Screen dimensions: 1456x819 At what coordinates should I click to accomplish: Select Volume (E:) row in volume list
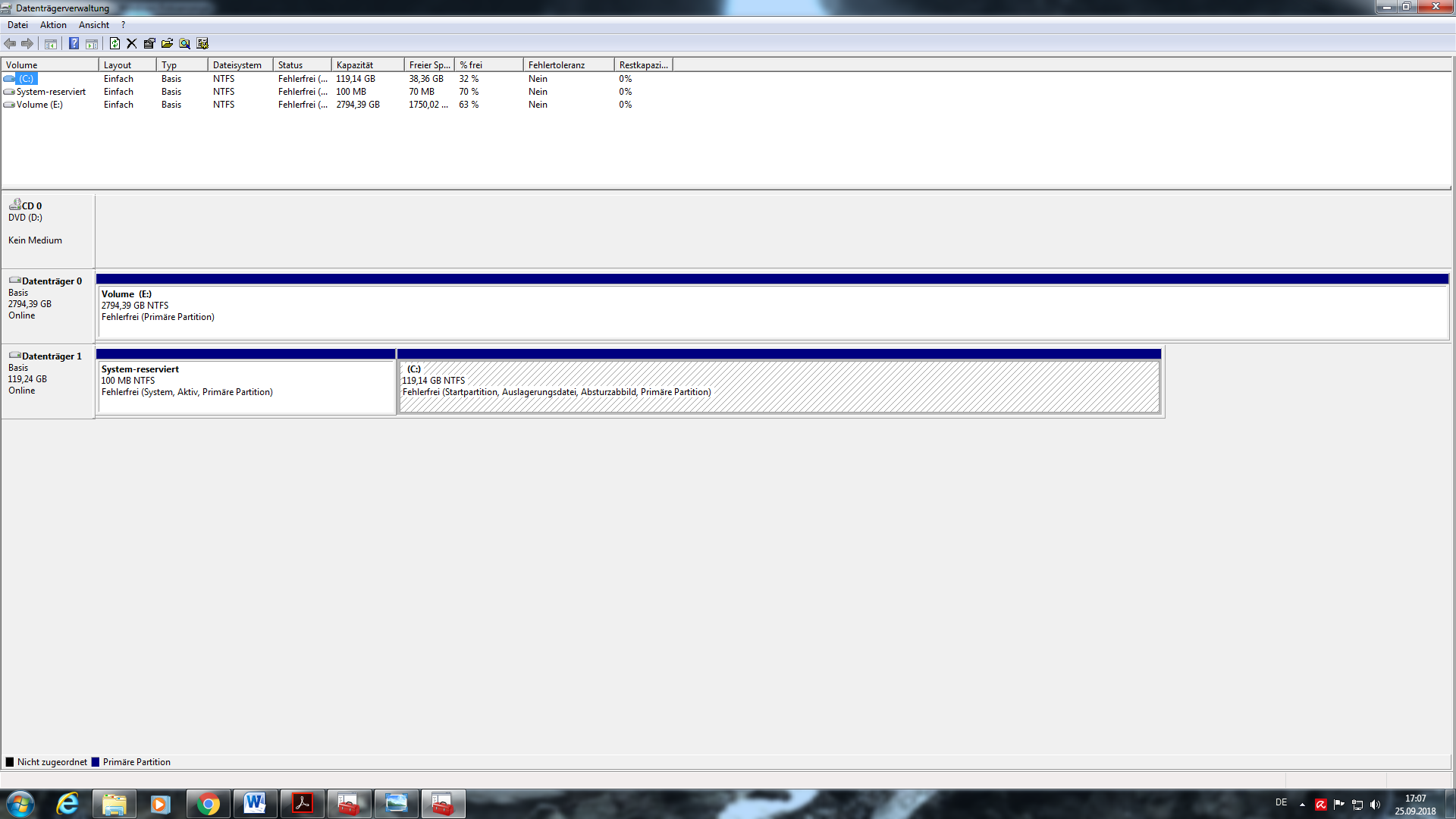(39, 105)
